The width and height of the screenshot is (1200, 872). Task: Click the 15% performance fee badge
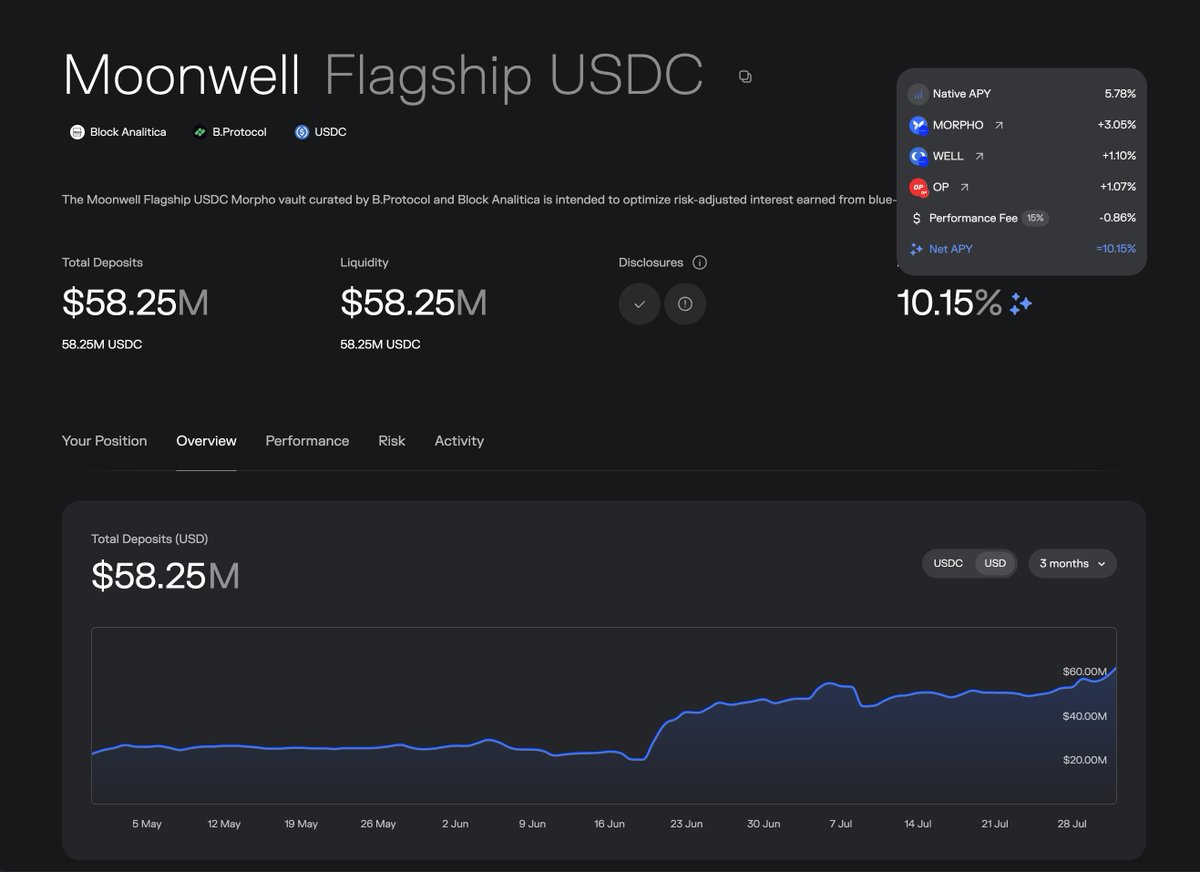coord(1035,218)
